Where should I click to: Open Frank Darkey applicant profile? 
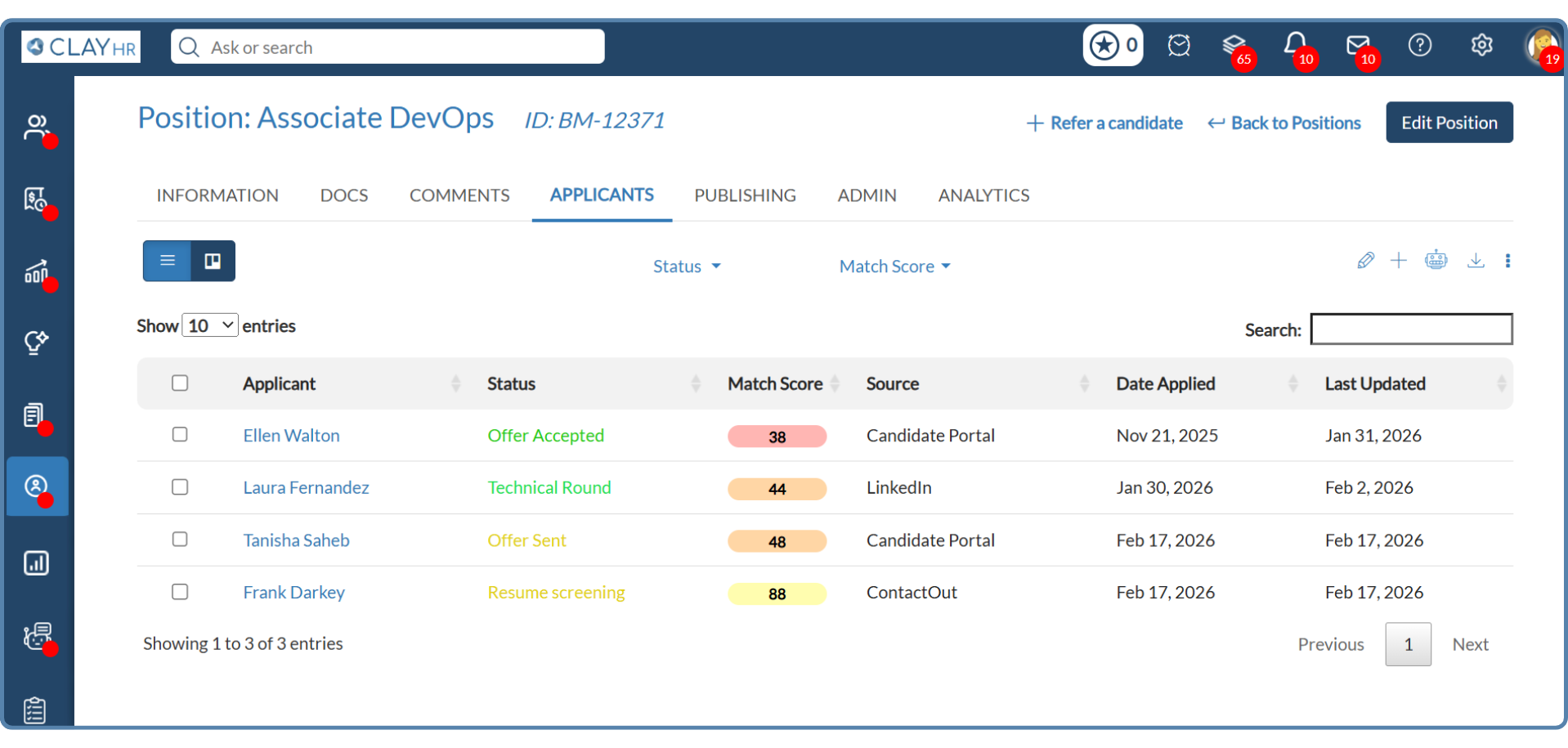point(293,593)
